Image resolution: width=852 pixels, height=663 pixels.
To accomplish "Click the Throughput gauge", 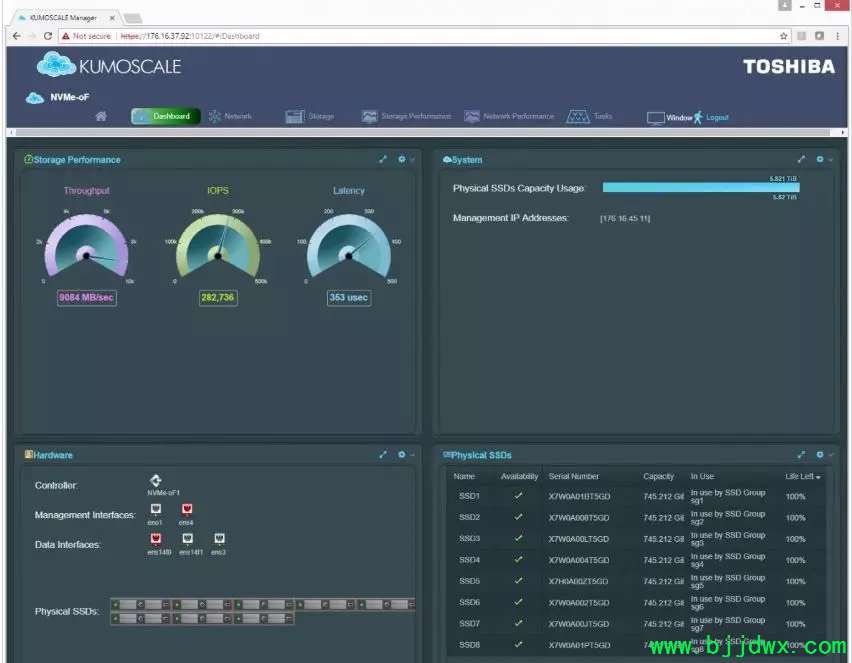I will 86,247.
